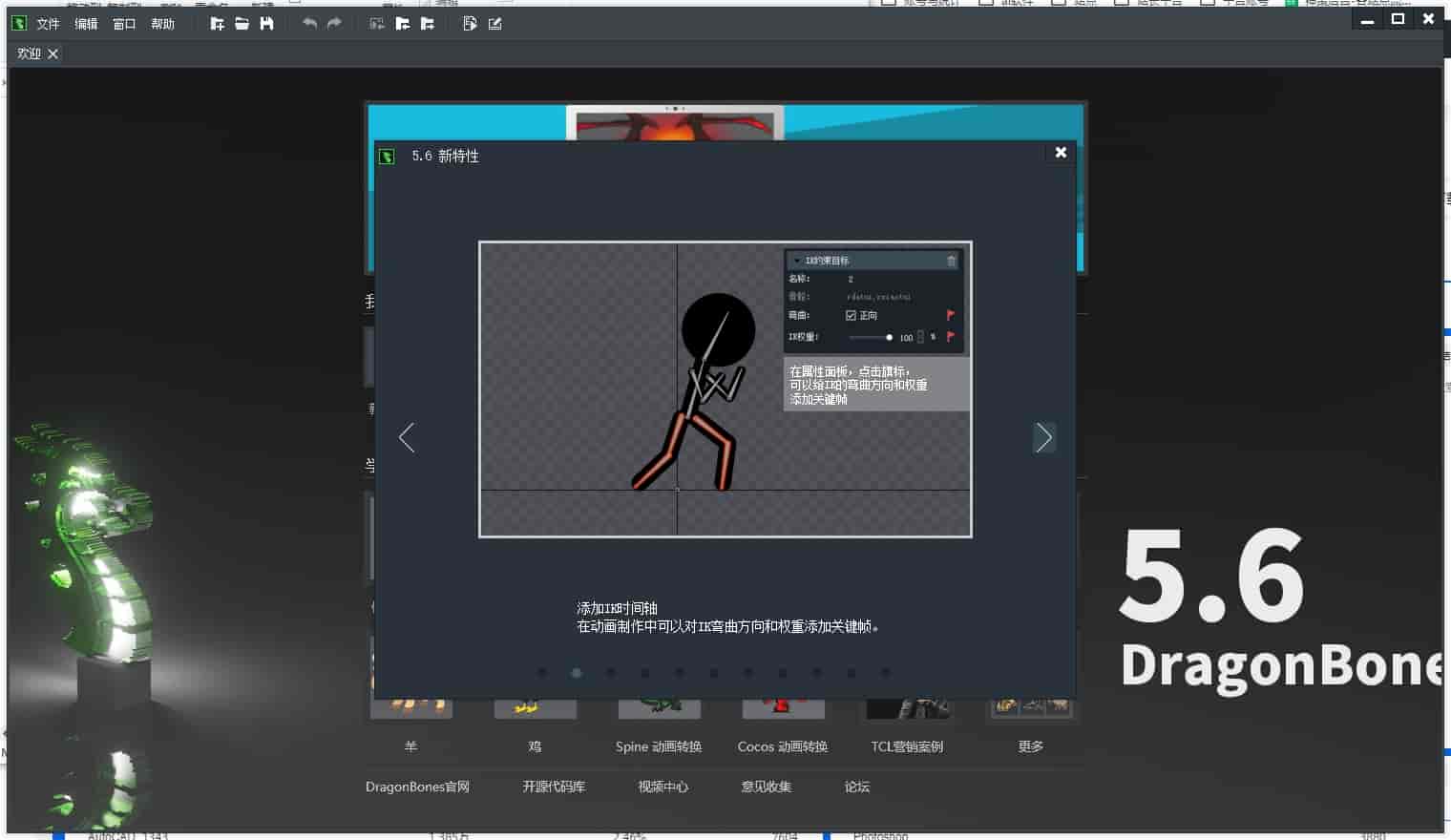The image size is (1451, 840).
Task: Select the 鸡 sample thumbnail
Action: point(535,706)
